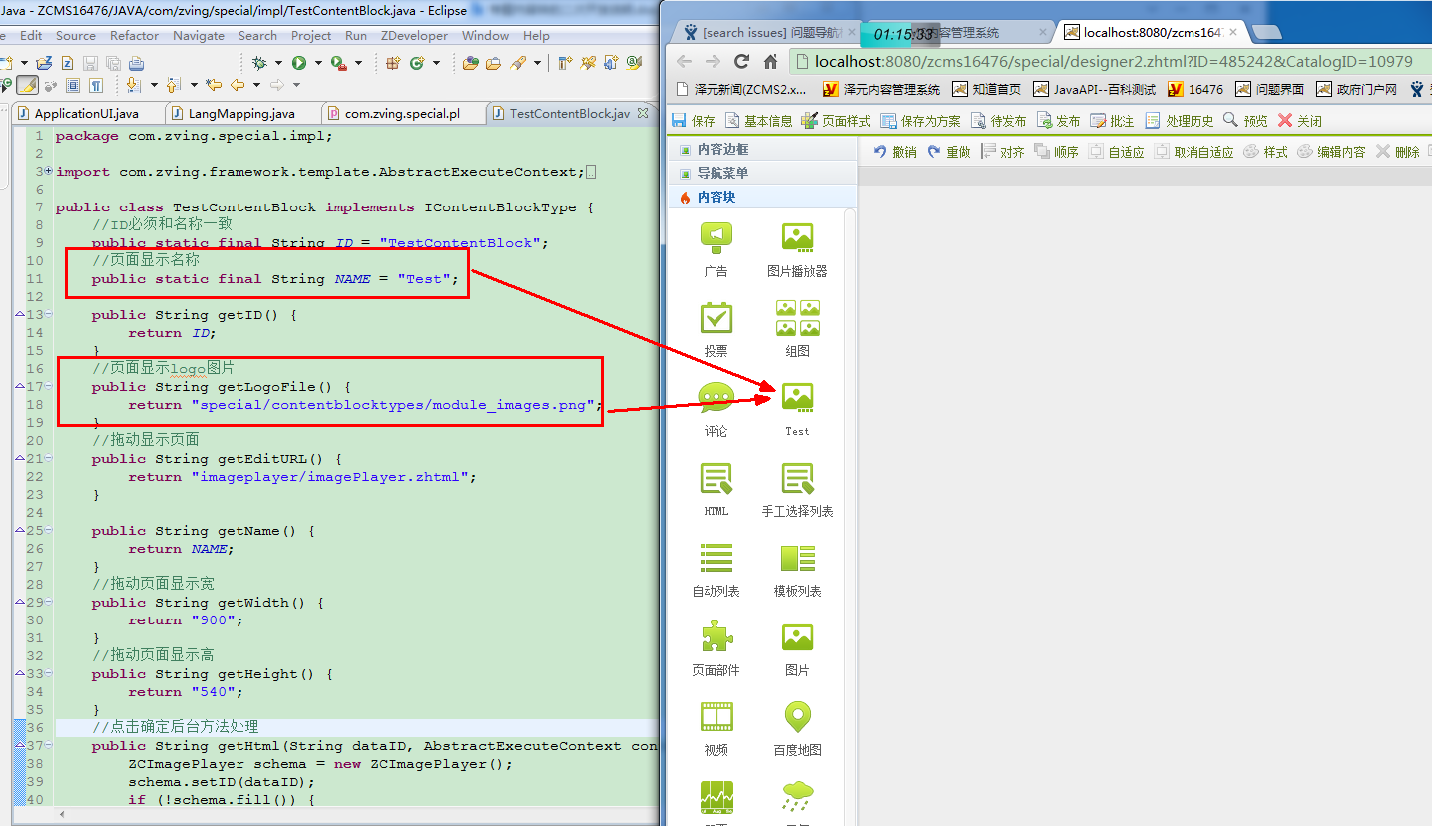
Task: Click the Eclipse Debug bug icon
Action: click(x=260, y=63)
